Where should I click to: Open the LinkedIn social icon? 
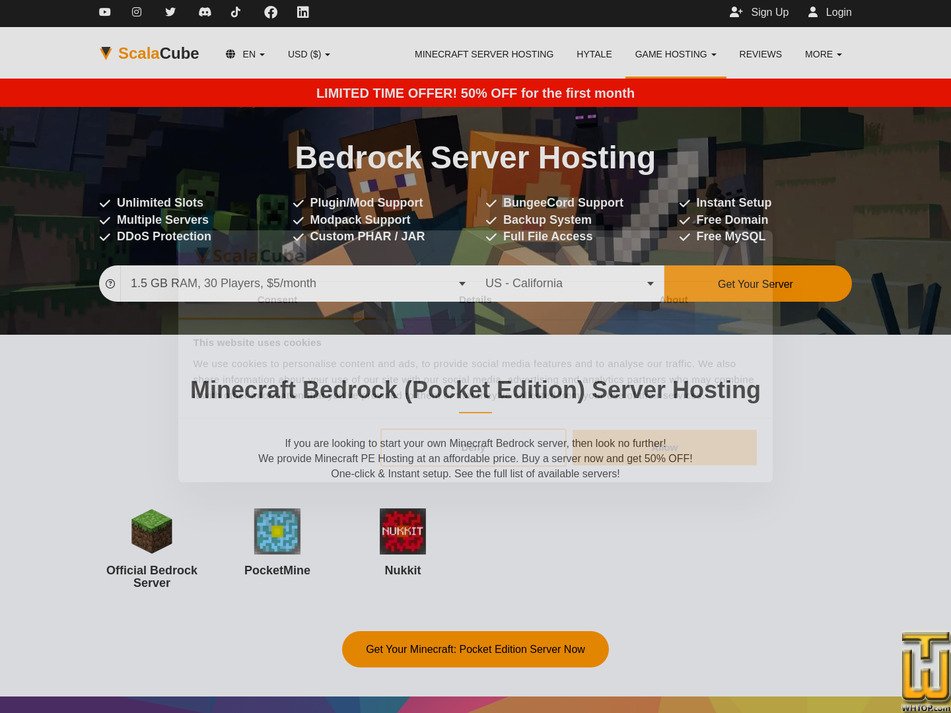[x=302, y=13]
